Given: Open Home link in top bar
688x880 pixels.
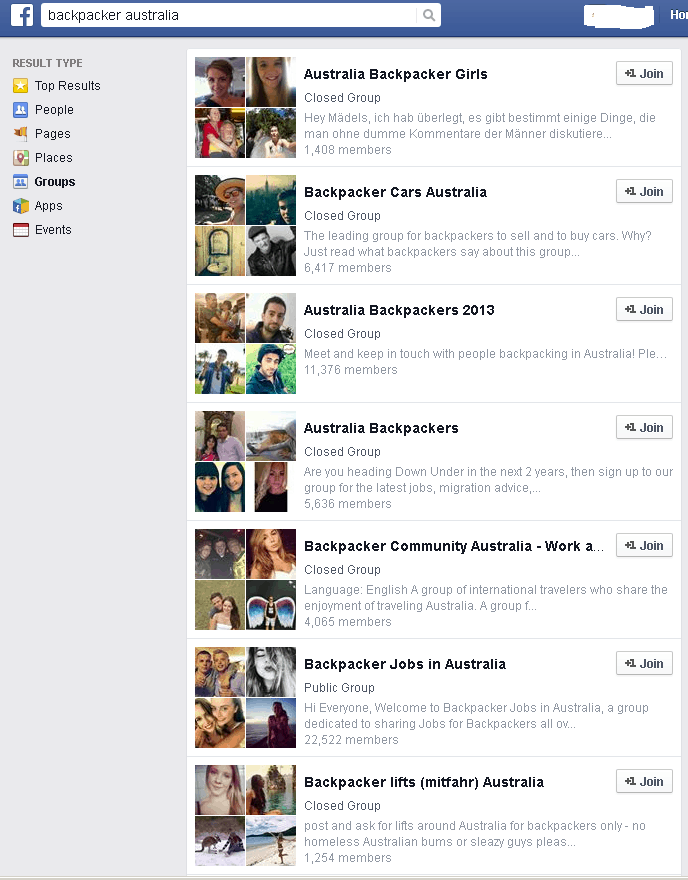Looking at the screenshot, I should [x=678, y=15].
